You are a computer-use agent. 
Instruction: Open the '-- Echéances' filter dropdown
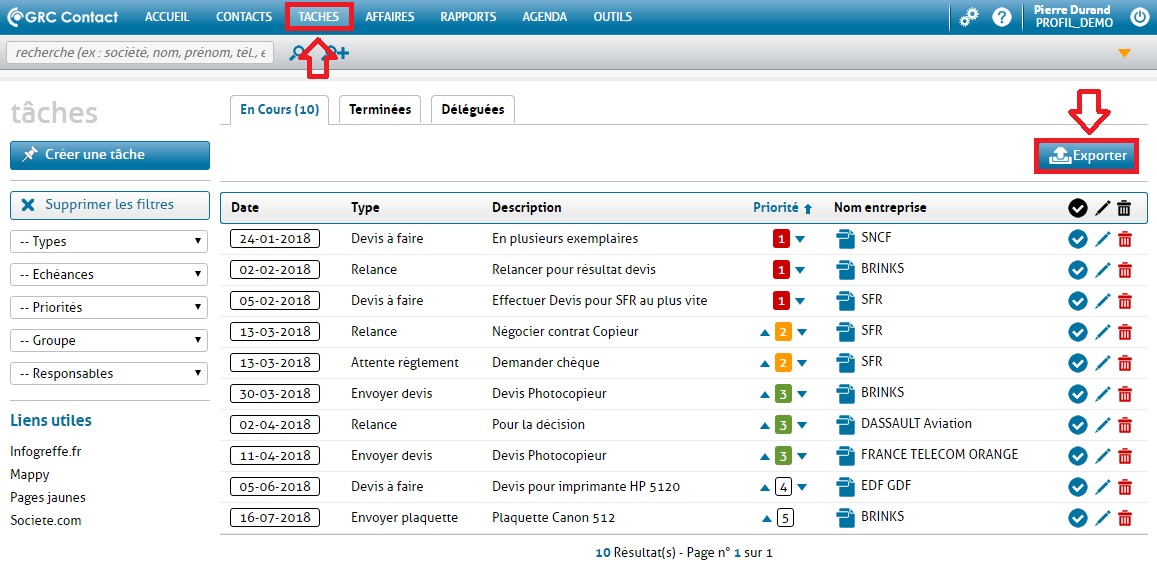[x=109, y=274]
